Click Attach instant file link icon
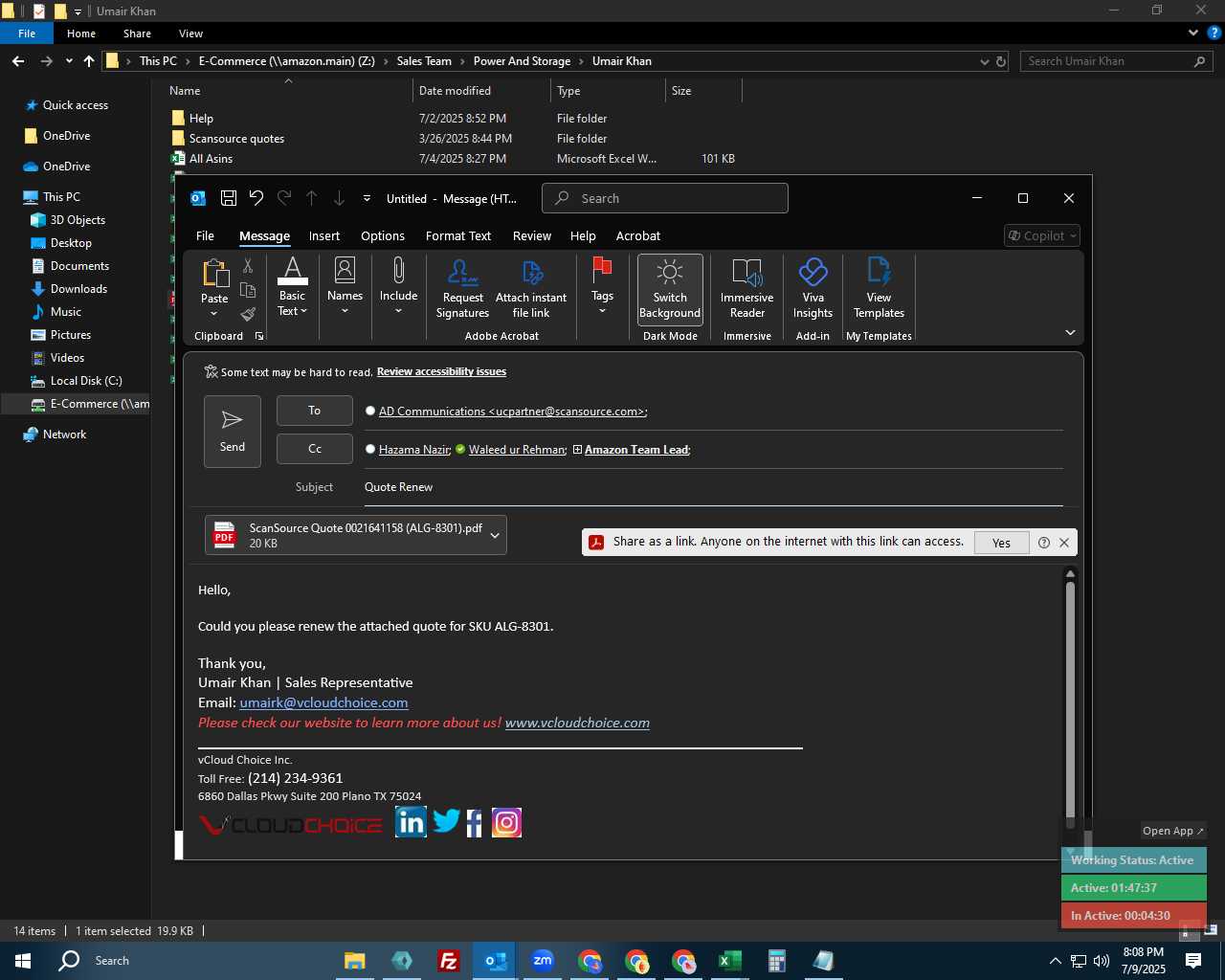 [532, 273]
